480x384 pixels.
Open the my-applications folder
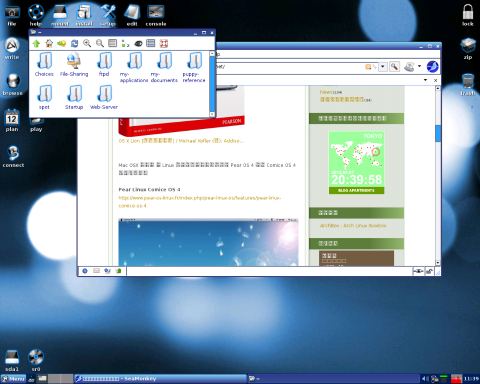pyautogui.click(x=134, y=68)
